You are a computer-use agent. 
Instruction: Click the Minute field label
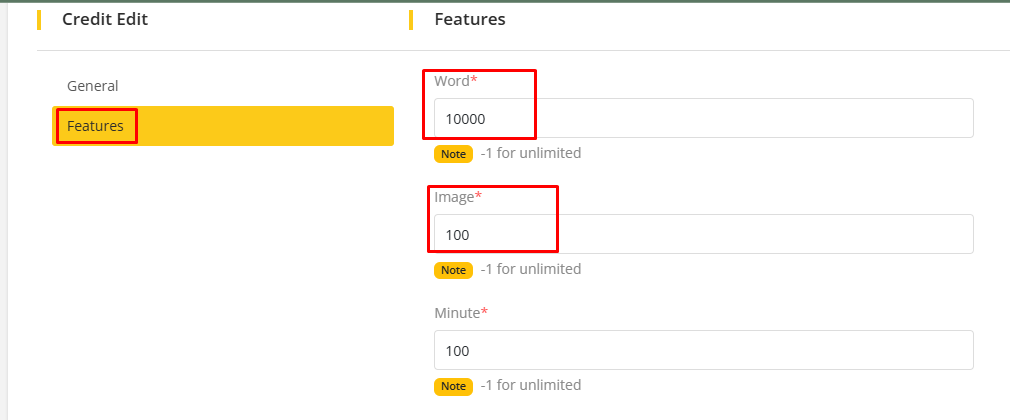point(457,313)
